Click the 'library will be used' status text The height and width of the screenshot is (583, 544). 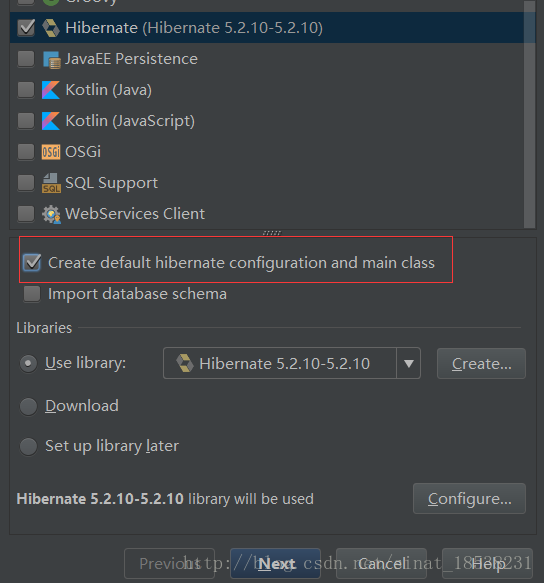[x=251, y=499]
